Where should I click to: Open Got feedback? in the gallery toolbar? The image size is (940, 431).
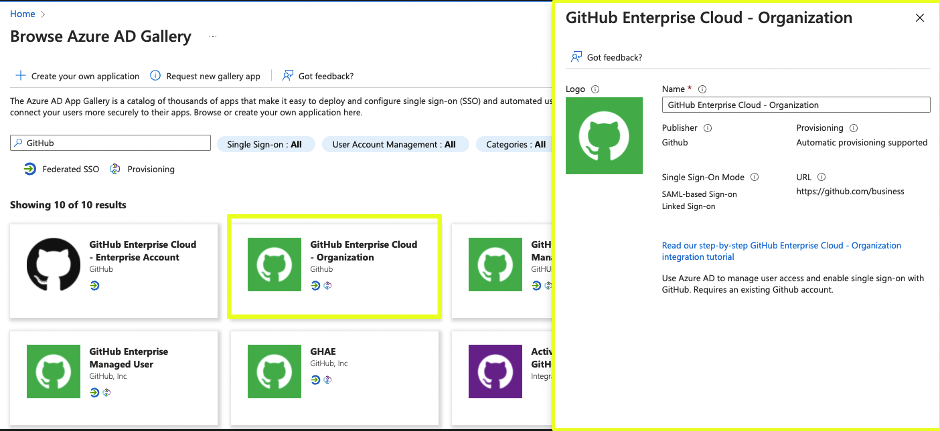[326, 76]
